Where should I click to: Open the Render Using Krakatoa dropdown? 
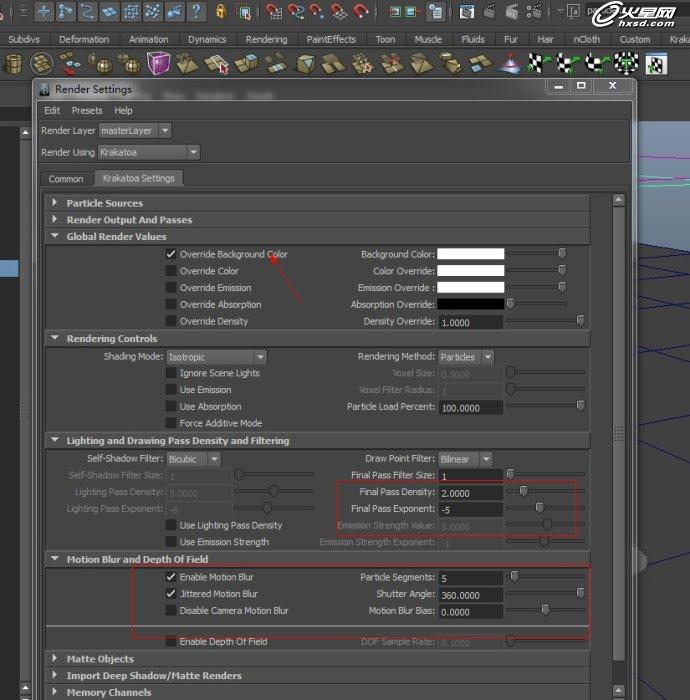pyautogui.click(x=149, y=152)
